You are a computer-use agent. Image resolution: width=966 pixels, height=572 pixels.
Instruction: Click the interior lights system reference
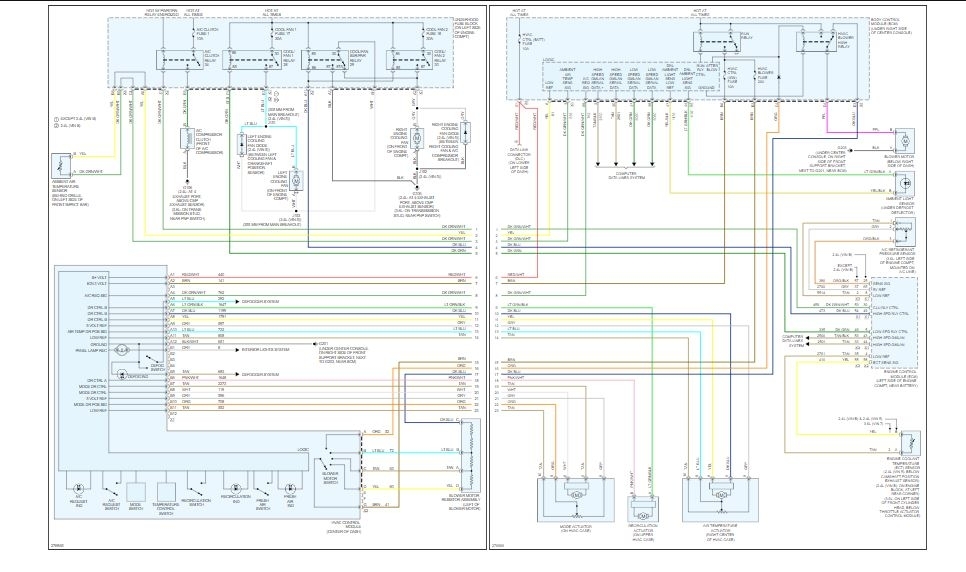[x=266, y=349]
